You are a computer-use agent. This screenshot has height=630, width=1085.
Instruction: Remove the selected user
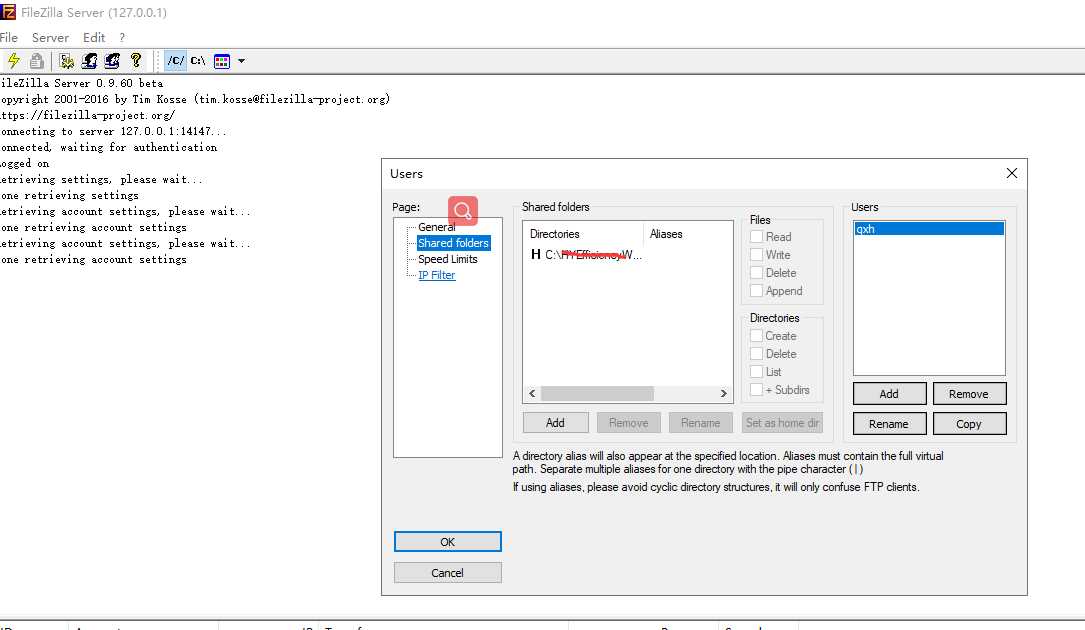pyautogui.click(x=969, y=394)
